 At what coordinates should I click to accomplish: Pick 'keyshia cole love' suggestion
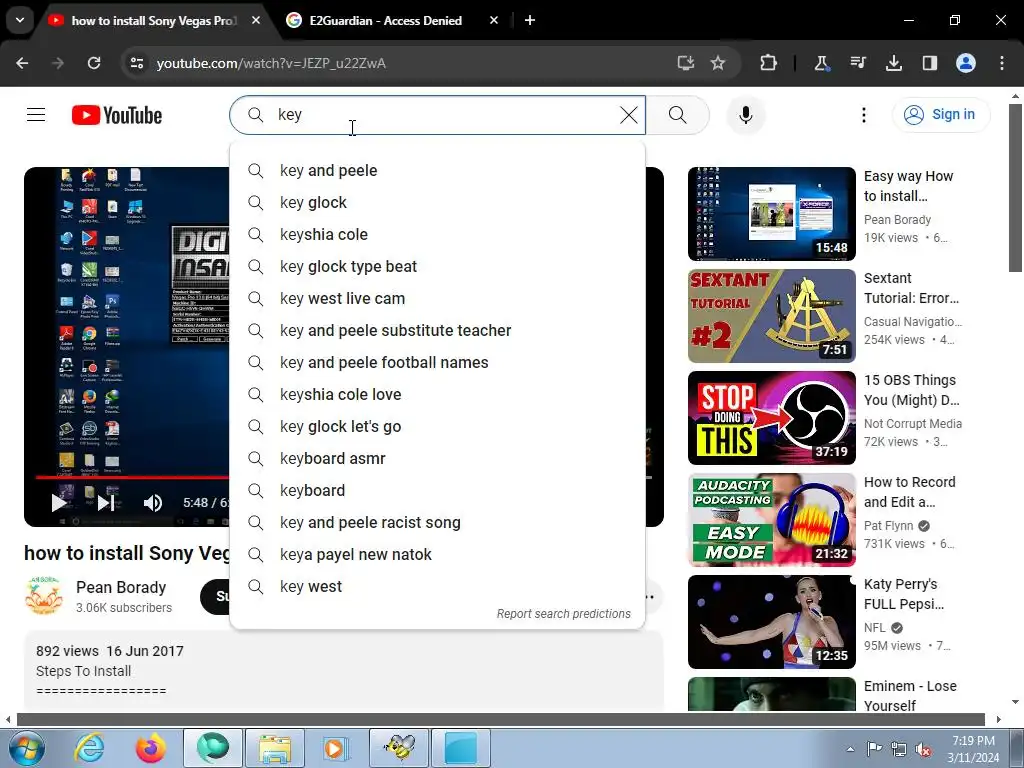438,394
